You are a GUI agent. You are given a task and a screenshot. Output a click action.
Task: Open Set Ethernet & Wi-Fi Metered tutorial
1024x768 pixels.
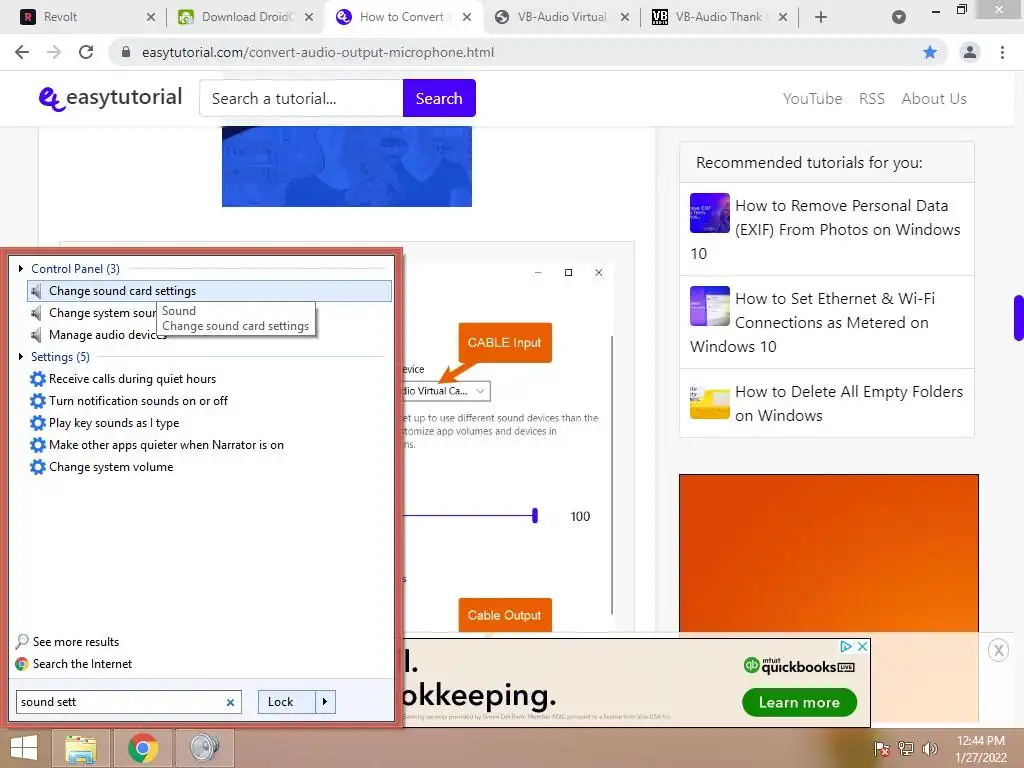[x=827, y=322]
